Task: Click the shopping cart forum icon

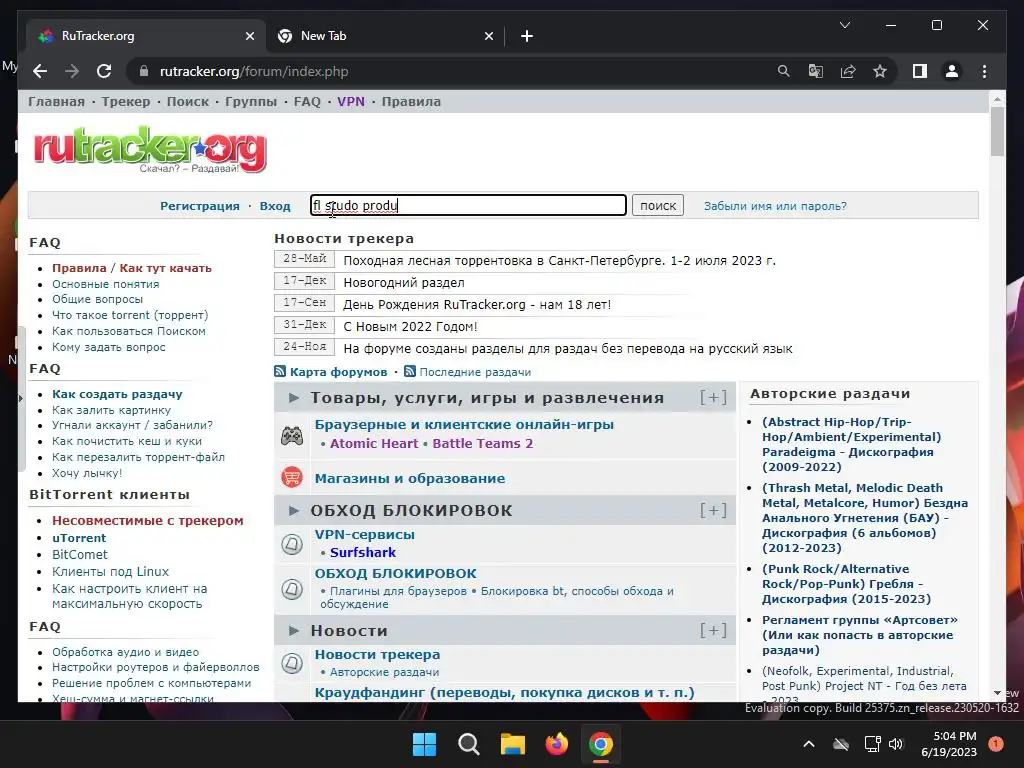Action: 292,477
